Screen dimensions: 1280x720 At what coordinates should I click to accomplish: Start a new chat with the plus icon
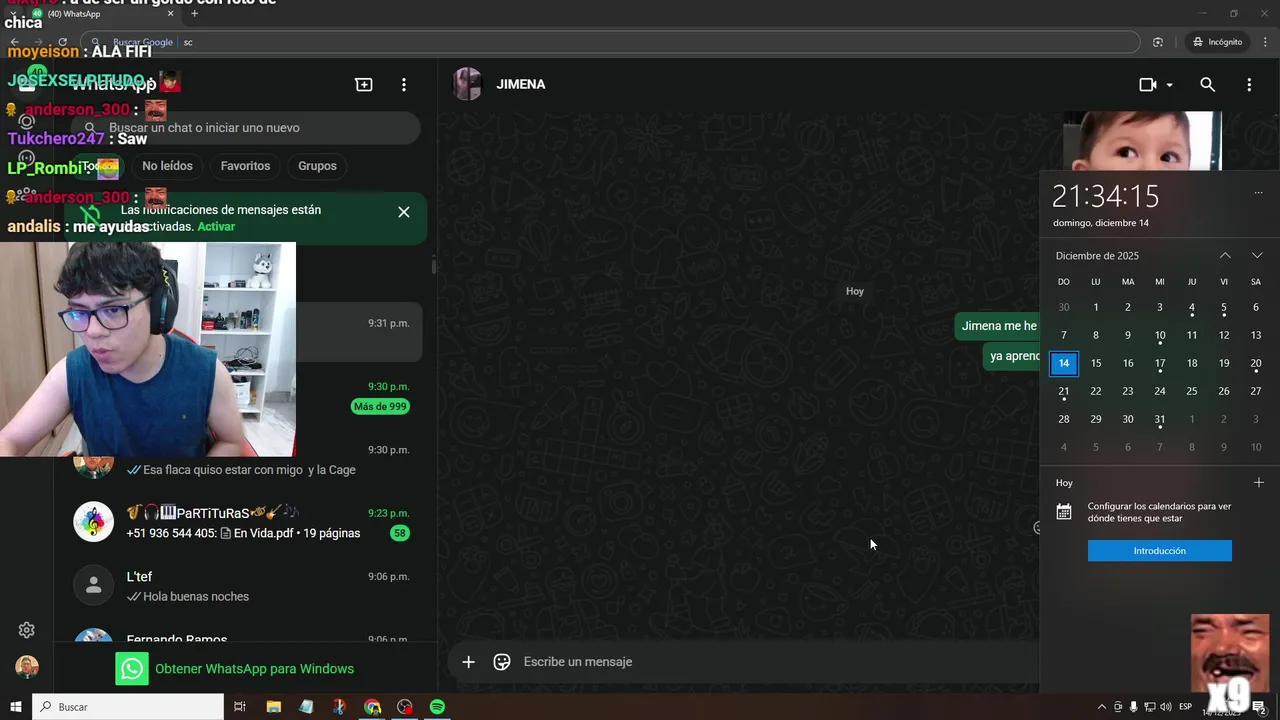(x=364, y=85)
